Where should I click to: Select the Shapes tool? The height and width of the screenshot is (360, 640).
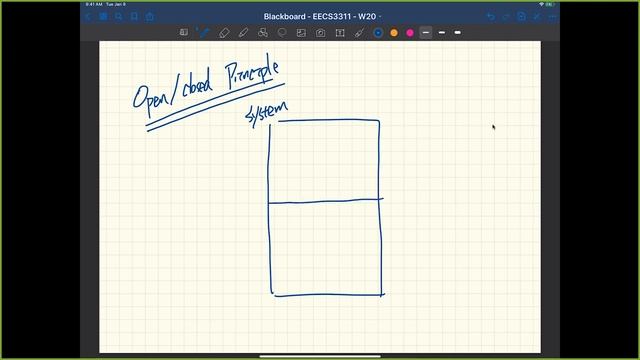262,33
